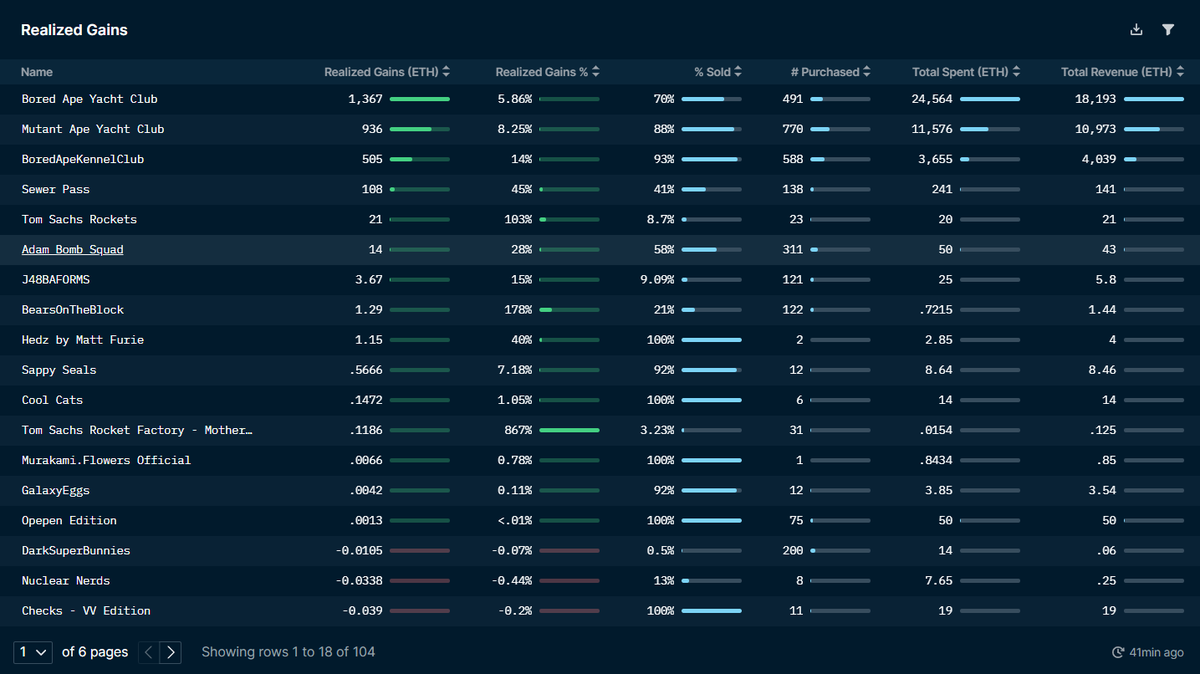Click the 9.09% sold value
The height and width of the screenshot is (674, 1200).
point(657,280)
